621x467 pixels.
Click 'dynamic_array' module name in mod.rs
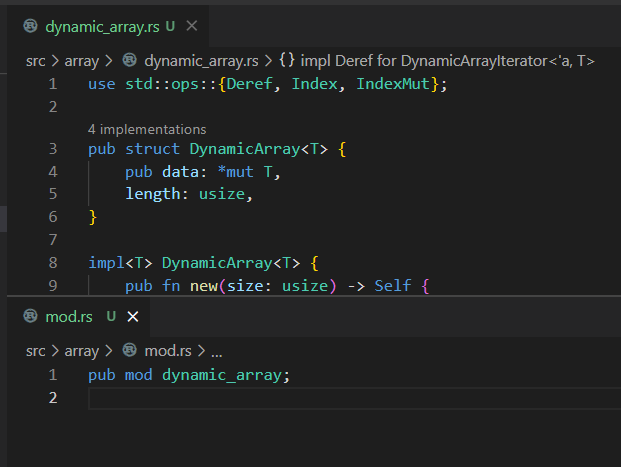pyautogui.click(x=221, y=375)
